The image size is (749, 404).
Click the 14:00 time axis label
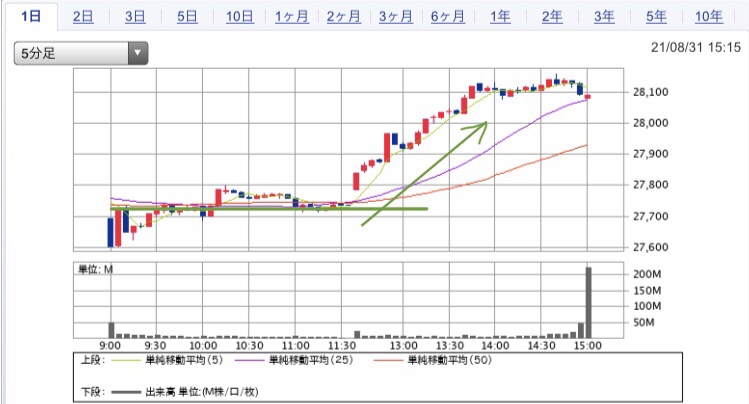(x=495, y=346)
